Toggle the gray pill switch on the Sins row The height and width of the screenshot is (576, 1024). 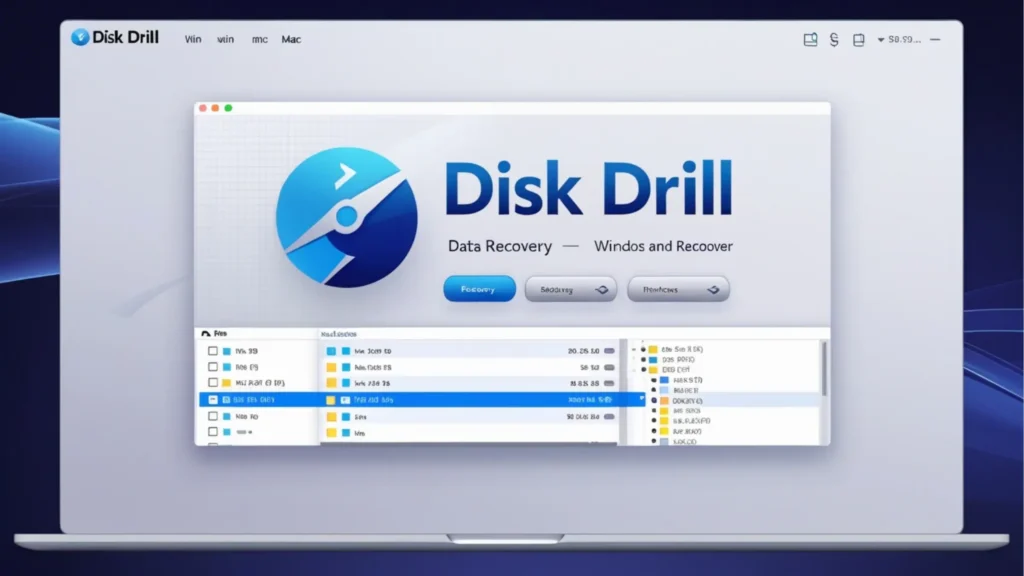click(x=609, y=416)
